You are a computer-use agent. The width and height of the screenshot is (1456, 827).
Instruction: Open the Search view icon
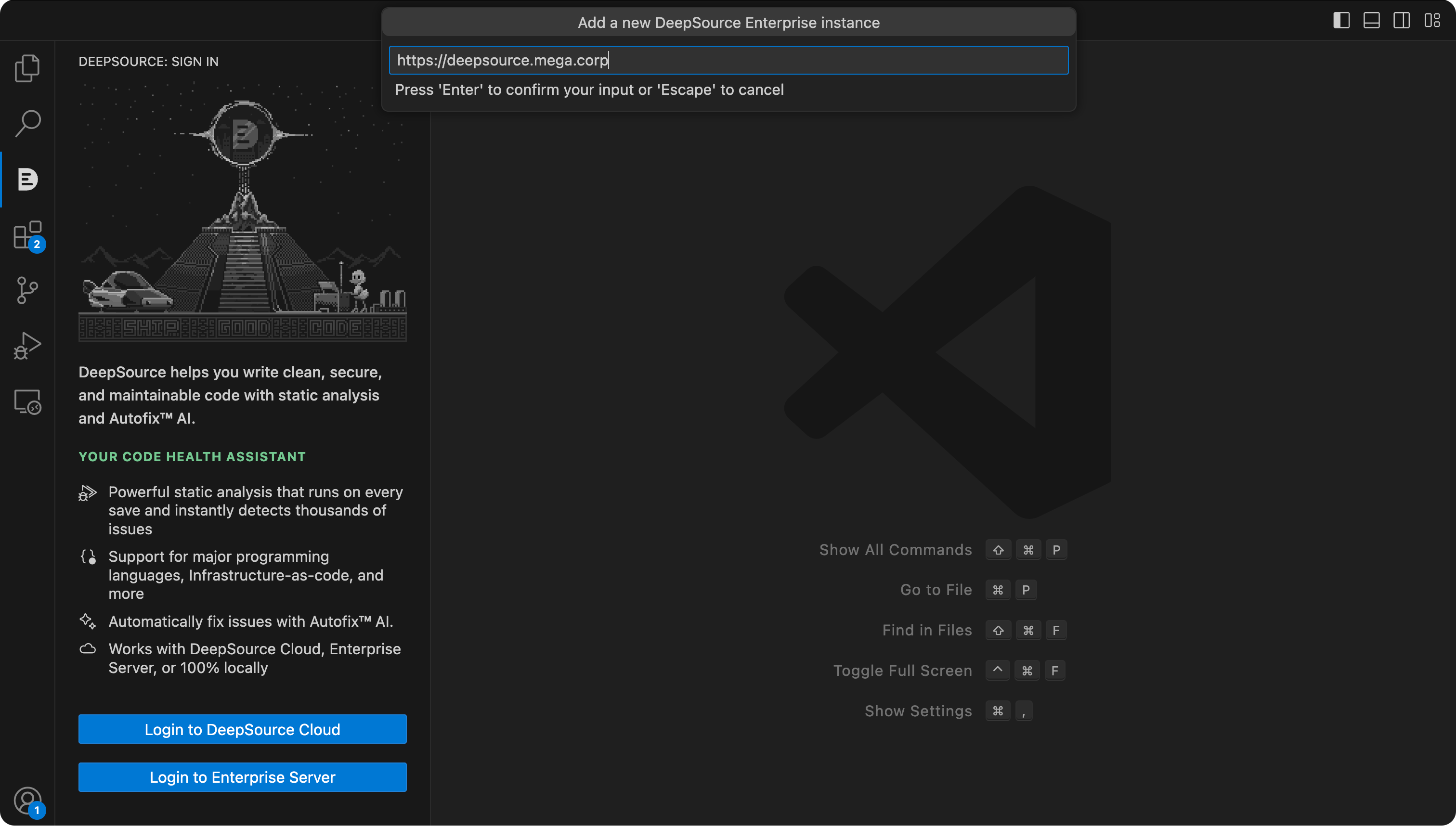(27, 123)
